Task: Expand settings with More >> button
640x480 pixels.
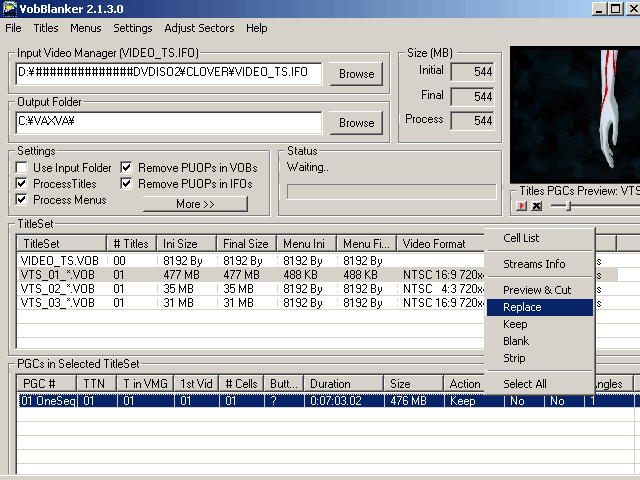Action: pos(195,204)
